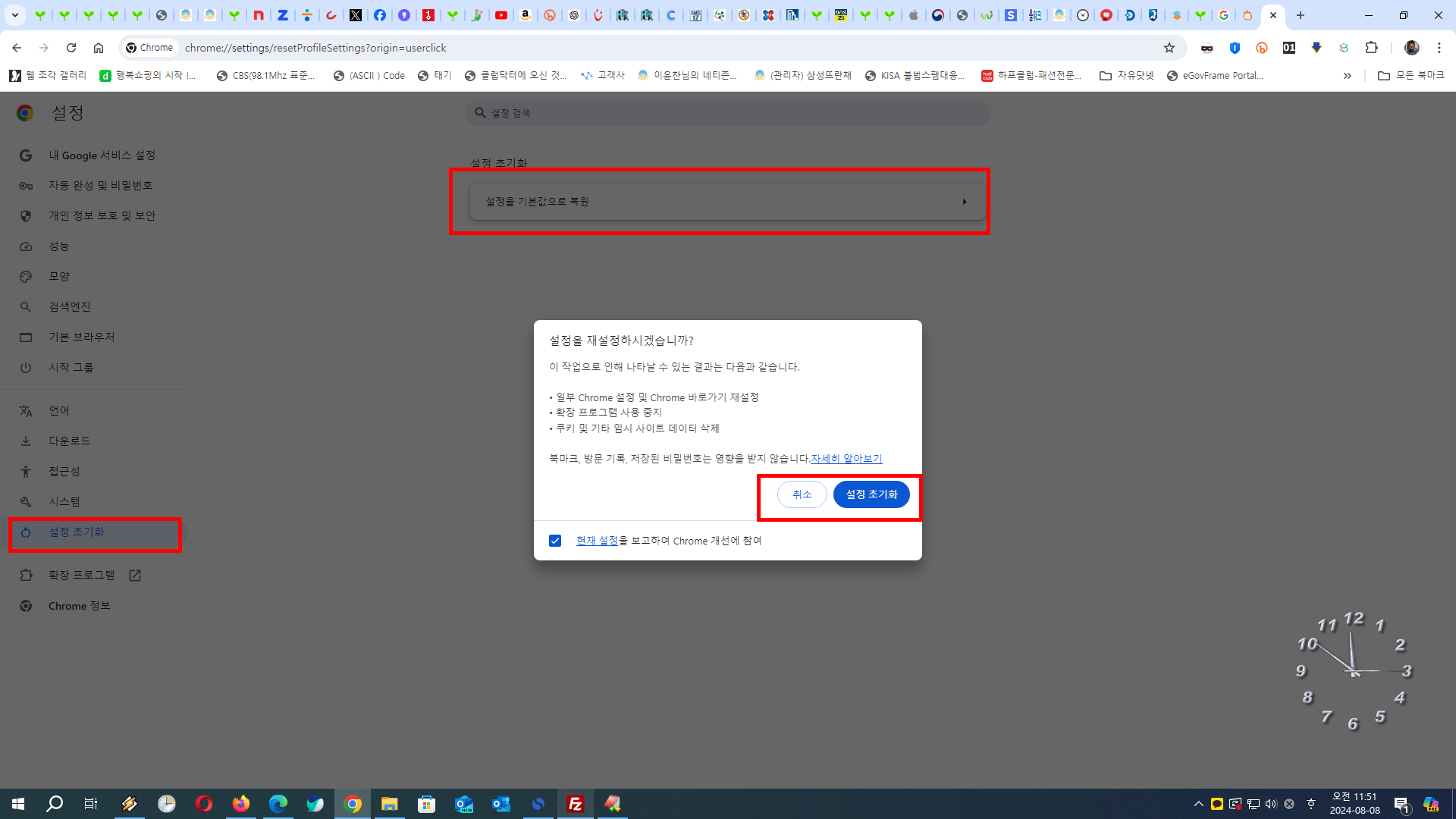
Task: Click the 시작 그룹 power icon
Action: pos(26,368)
